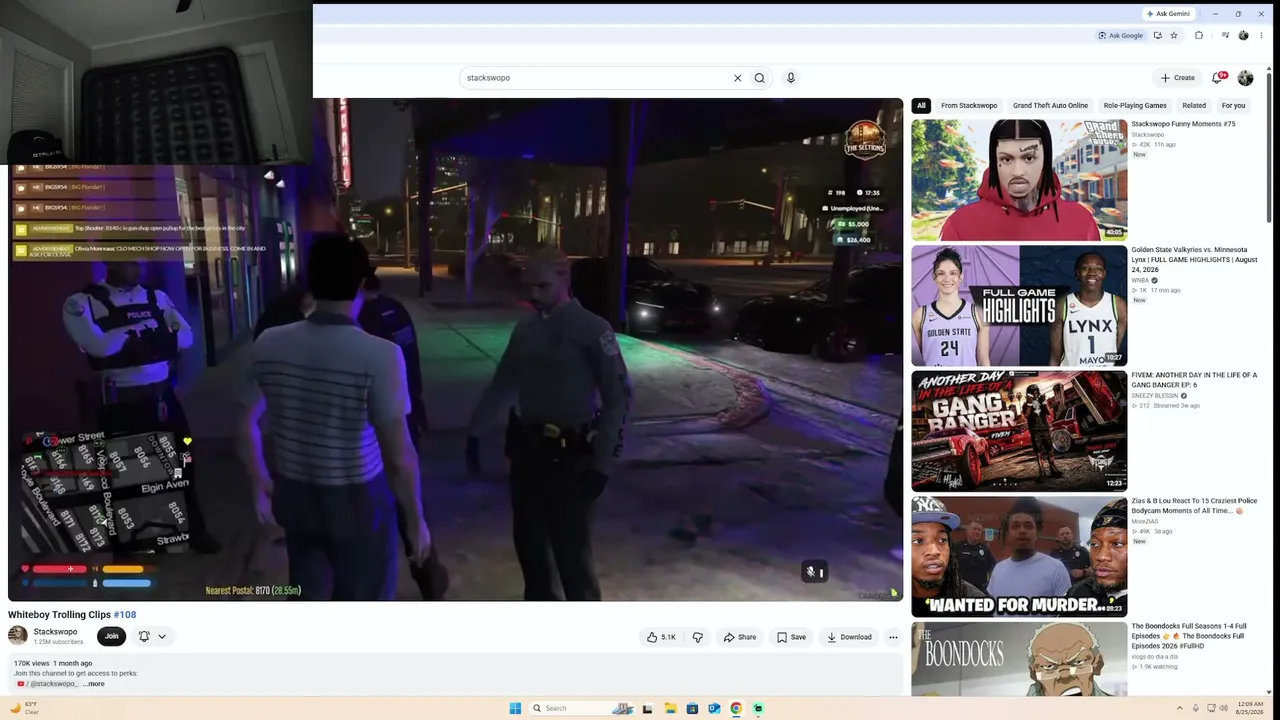The height and width of the screenshot is (720, 1280).
Task: Click the Ask Gemini button
Action: pyautogui.click(x=1168, y=14)
